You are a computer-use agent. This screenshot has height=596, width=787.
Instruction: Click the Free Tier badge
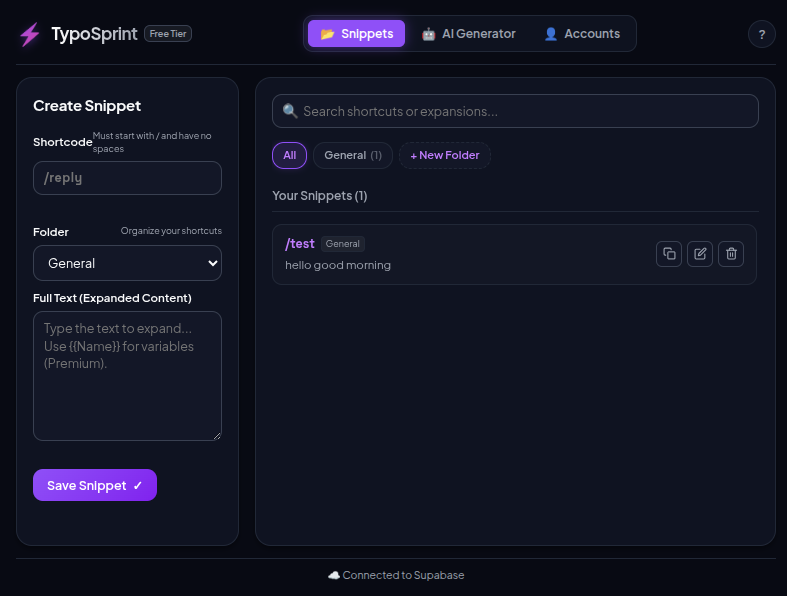click(x=168, y=34)
